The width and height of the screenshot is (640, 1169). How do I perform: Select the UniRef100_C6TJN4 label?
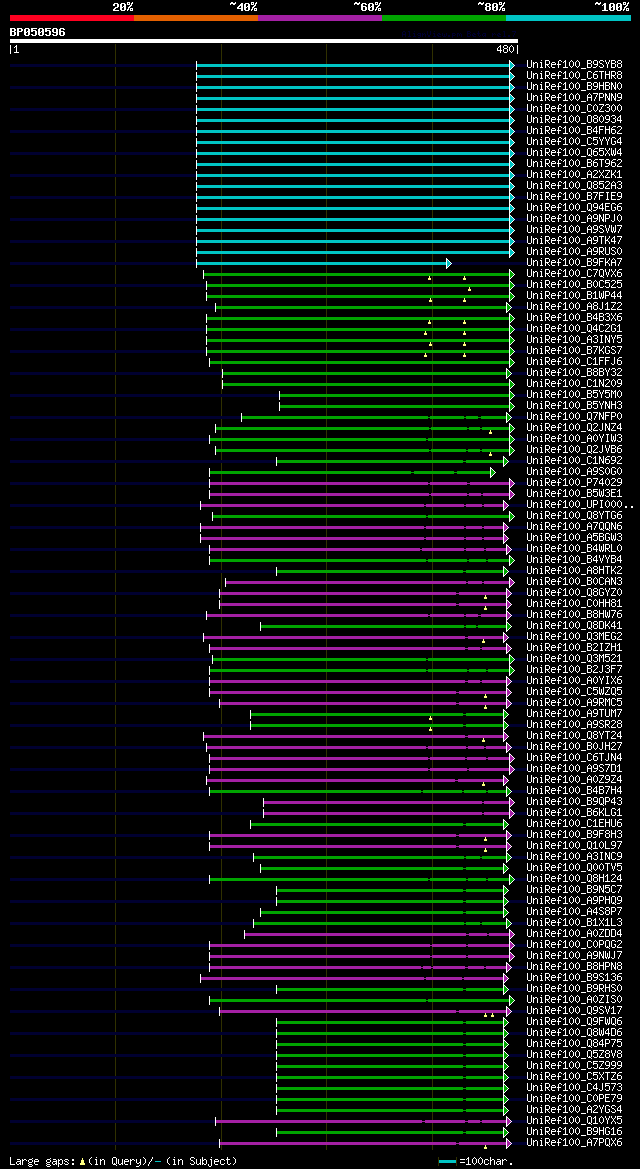point(574,757)
